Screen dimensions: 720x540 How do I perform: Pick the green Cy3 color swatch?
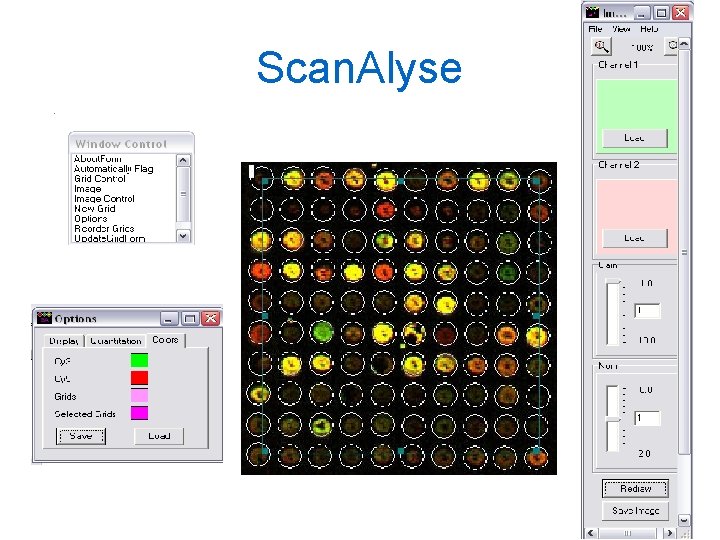[140, 360]
